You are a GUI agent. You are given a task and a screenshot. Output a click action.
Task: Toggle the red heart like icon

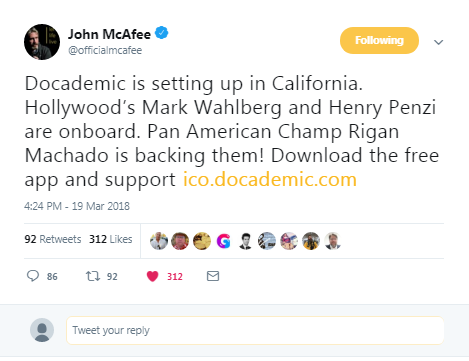(x=152, y=276)
